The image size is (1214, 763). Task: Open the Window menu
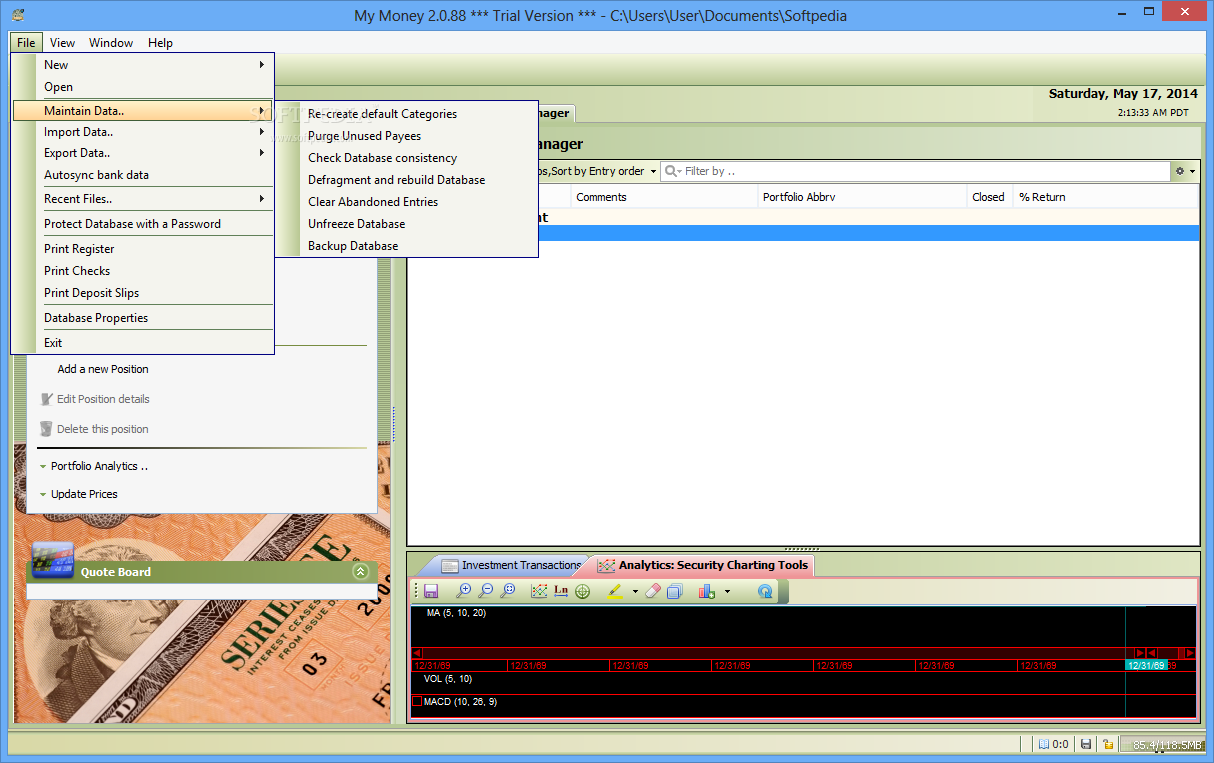pyautogui.click(x=111, y=43)
